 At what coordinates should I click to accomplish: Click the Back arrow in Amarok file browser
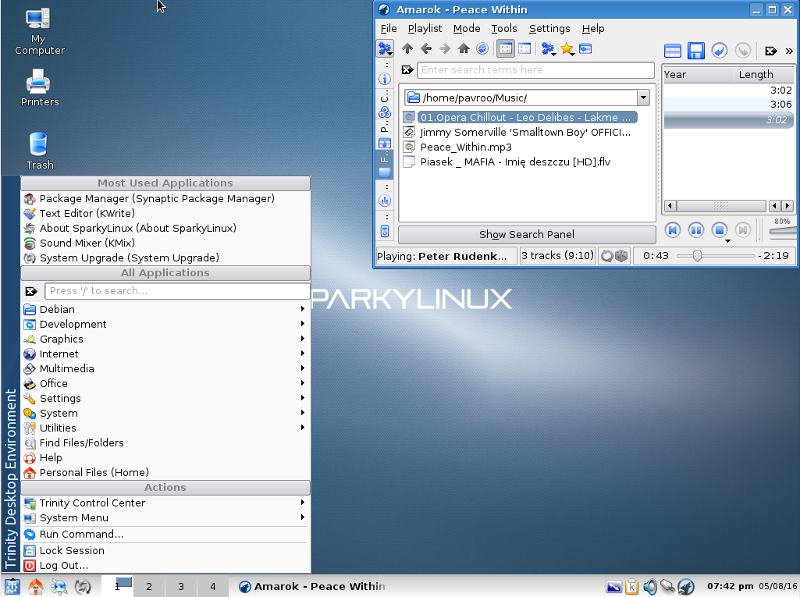[426, 49]
